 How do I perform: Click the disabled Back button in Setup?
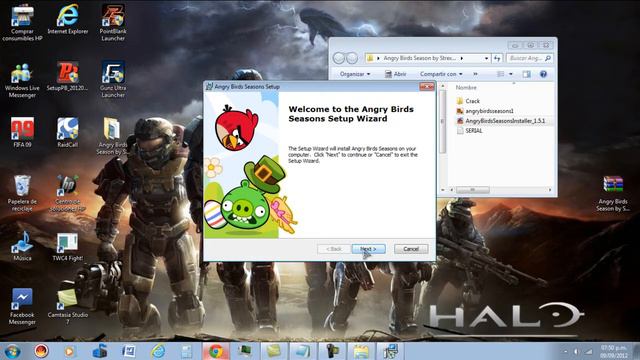tap(333, 249)
